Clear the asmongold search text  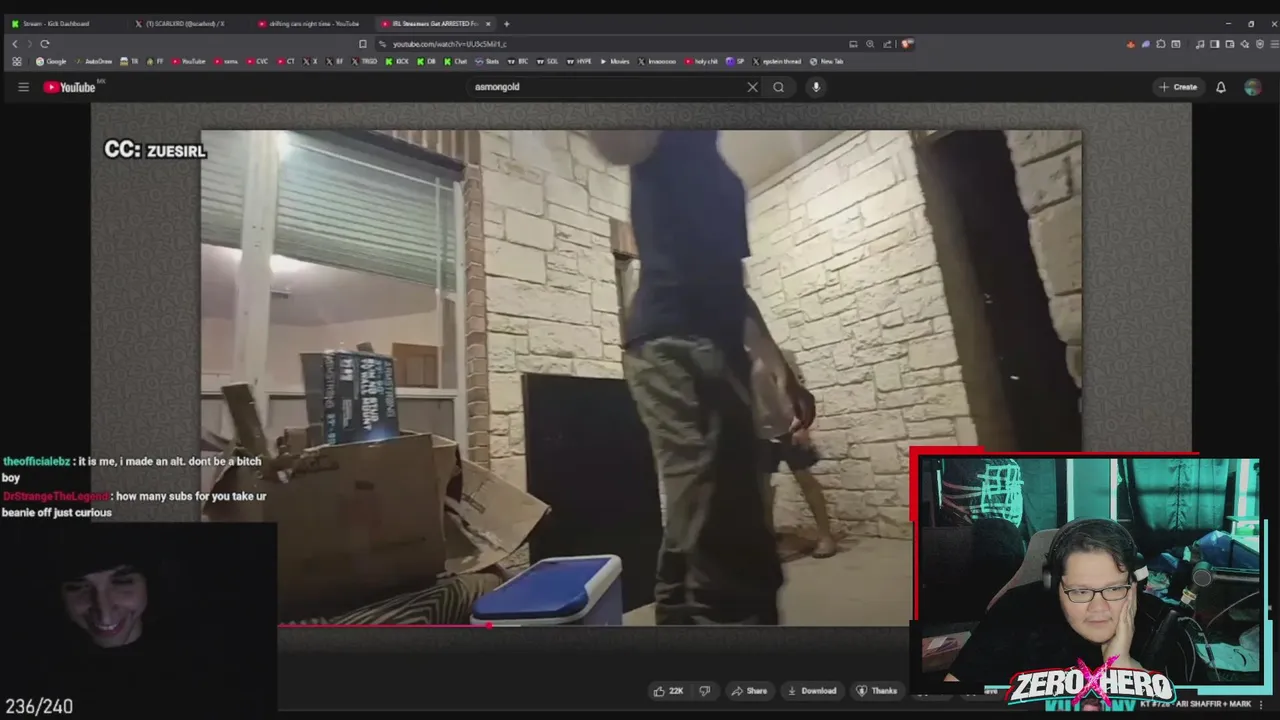pyautogui.click(x=752, y=87)
